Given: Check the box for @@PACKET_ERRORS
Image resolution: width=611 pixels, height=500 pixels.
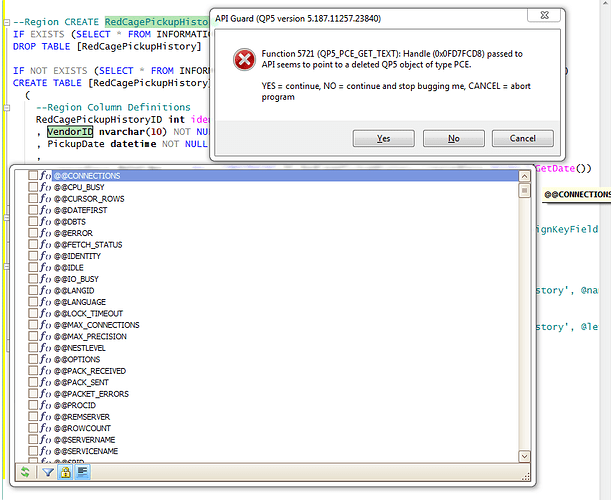Looking at the screenshot, I should 33,394.
